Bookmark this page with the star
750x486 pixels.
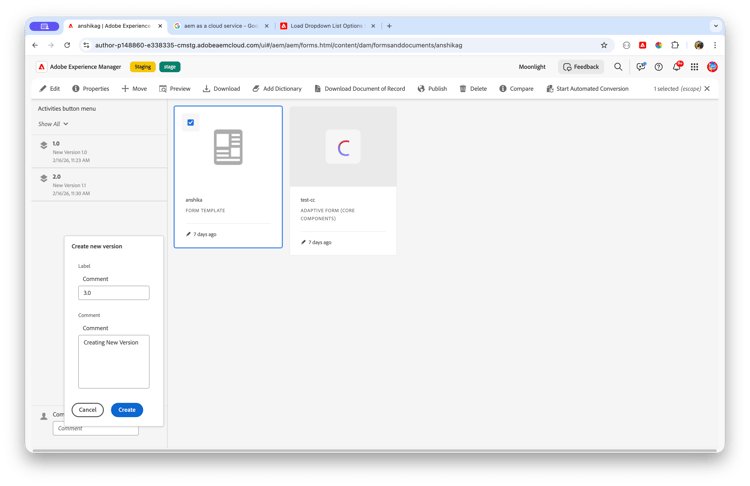604,45
